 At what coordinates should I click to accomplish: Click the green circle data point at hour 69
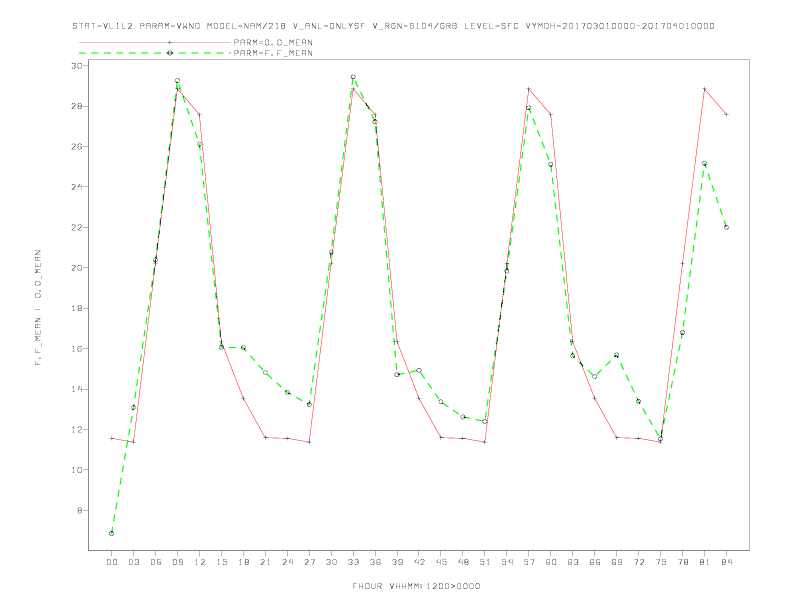617,355
